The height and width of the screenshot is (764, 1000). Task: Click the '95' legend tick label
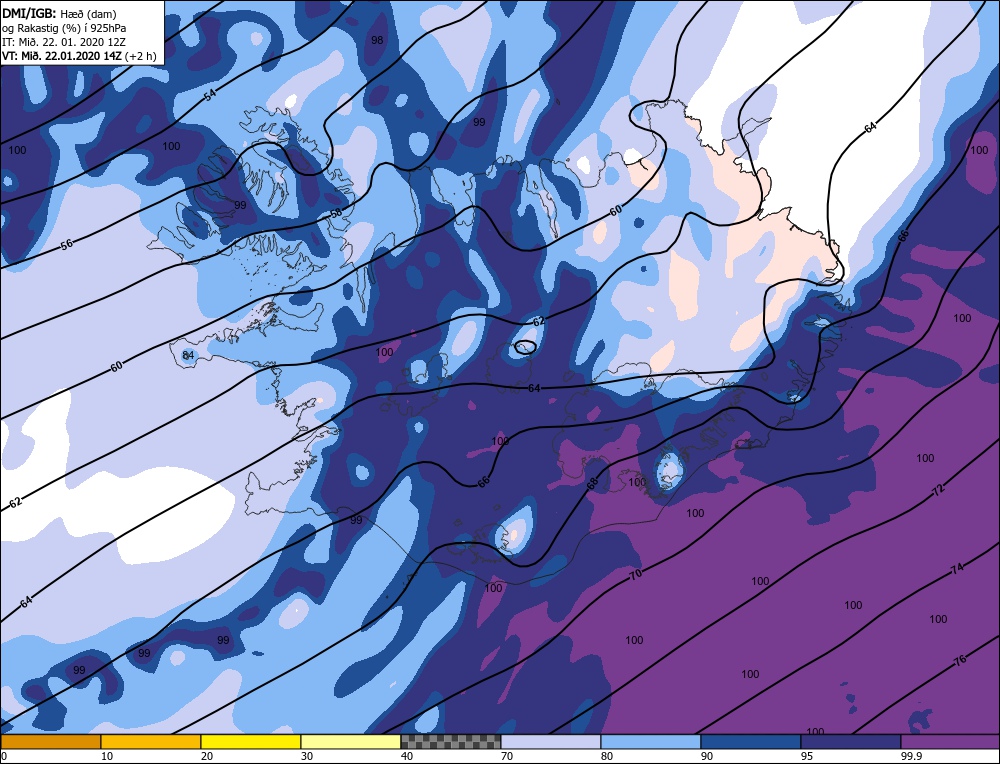click(806, 756)
